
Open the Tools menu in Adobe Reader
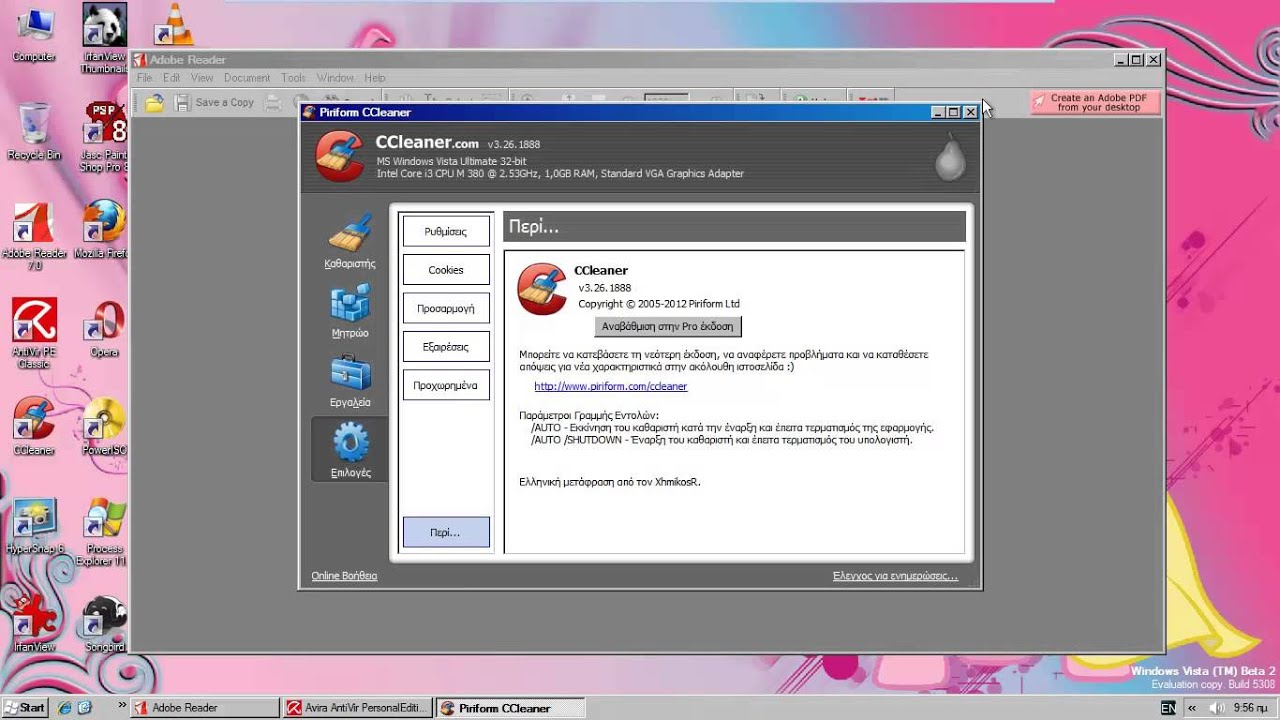point(293,78)
